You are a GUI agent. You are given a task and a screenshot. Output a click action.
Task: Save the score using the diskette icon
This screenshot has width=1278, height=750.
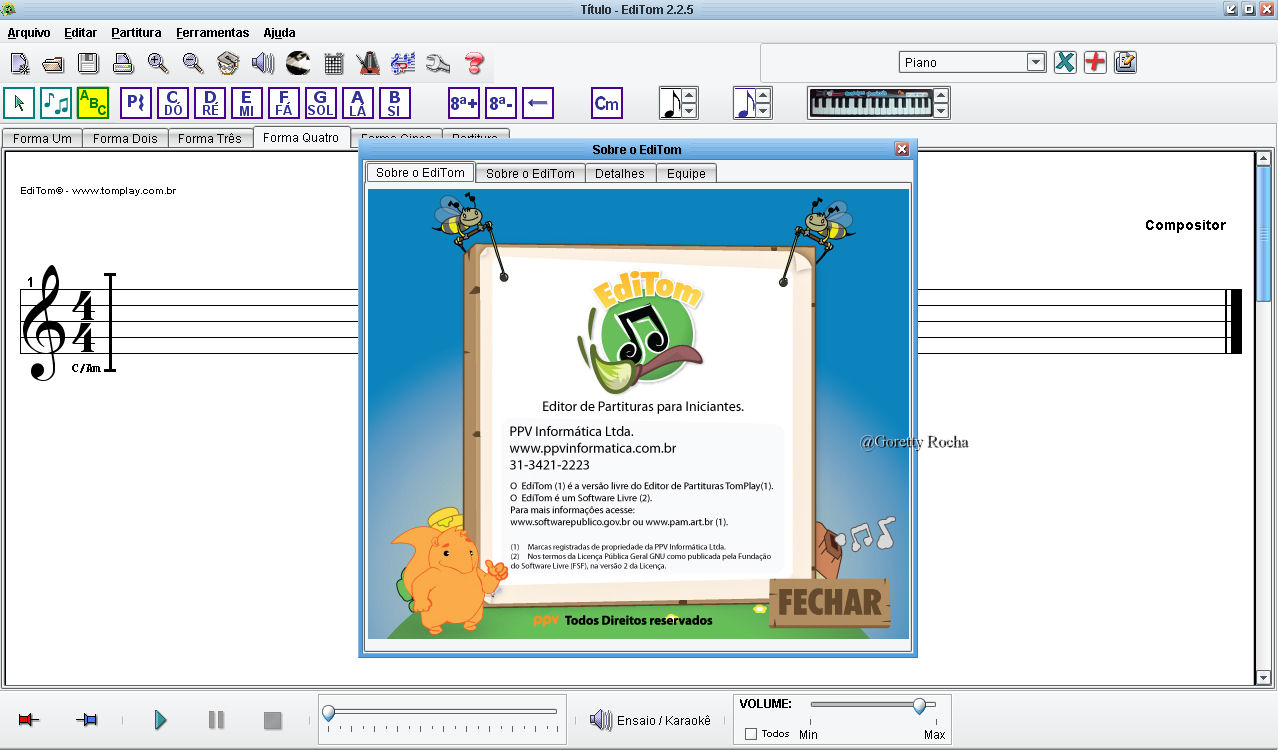pyautogui.click(x=89, y=62)
